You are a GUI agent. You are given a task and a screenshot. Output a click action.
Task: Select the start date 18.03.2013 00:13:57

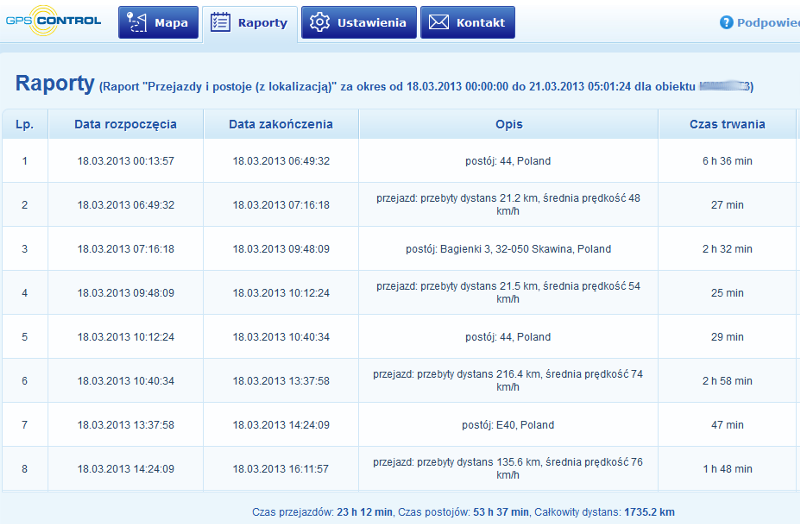[x=126, y=161]
